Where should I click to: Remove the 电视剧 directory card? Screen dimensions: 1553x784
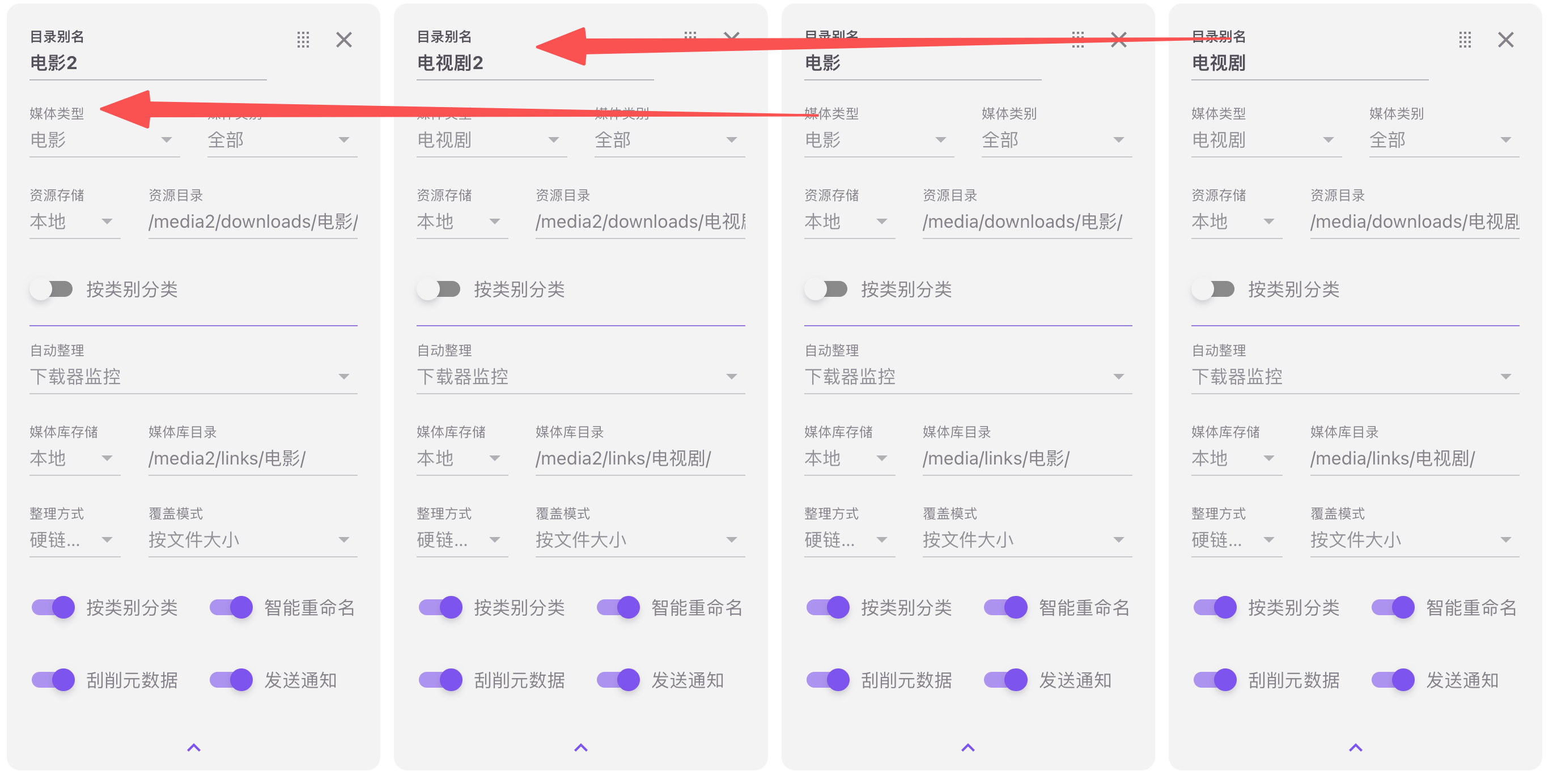[x=1506, y=40]
